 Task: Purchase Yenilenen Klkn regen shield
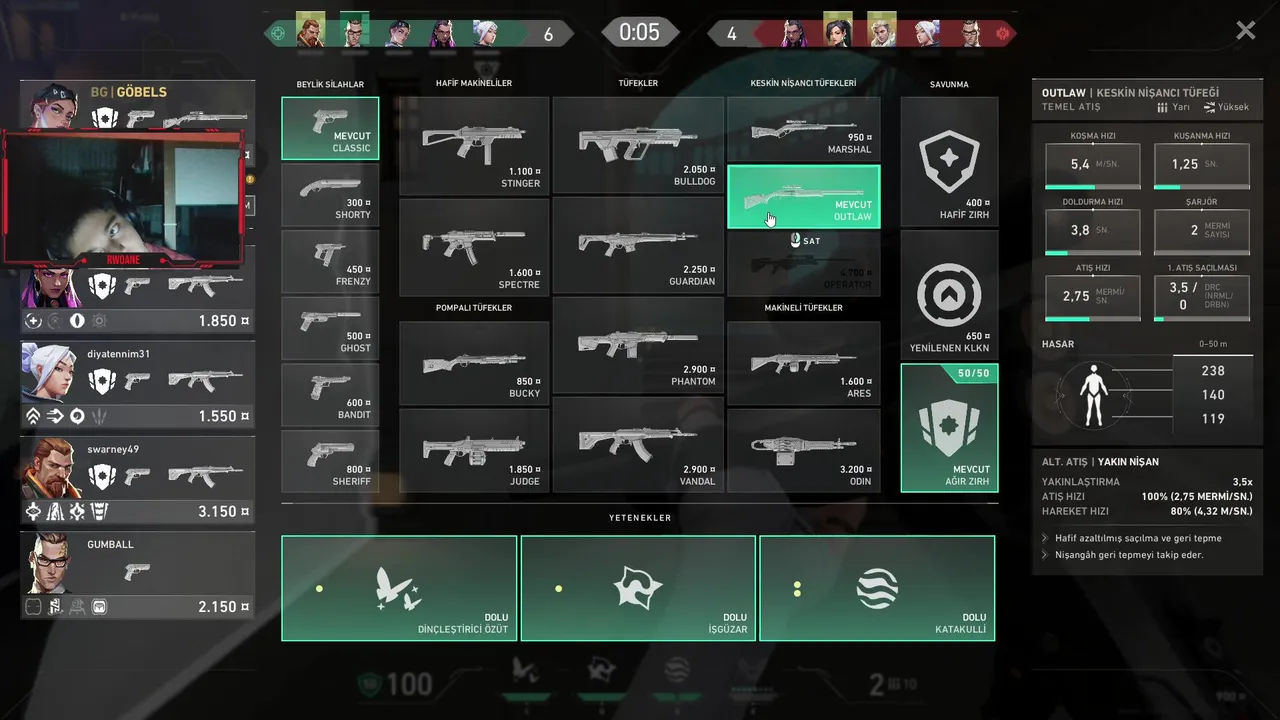[949, 295]
